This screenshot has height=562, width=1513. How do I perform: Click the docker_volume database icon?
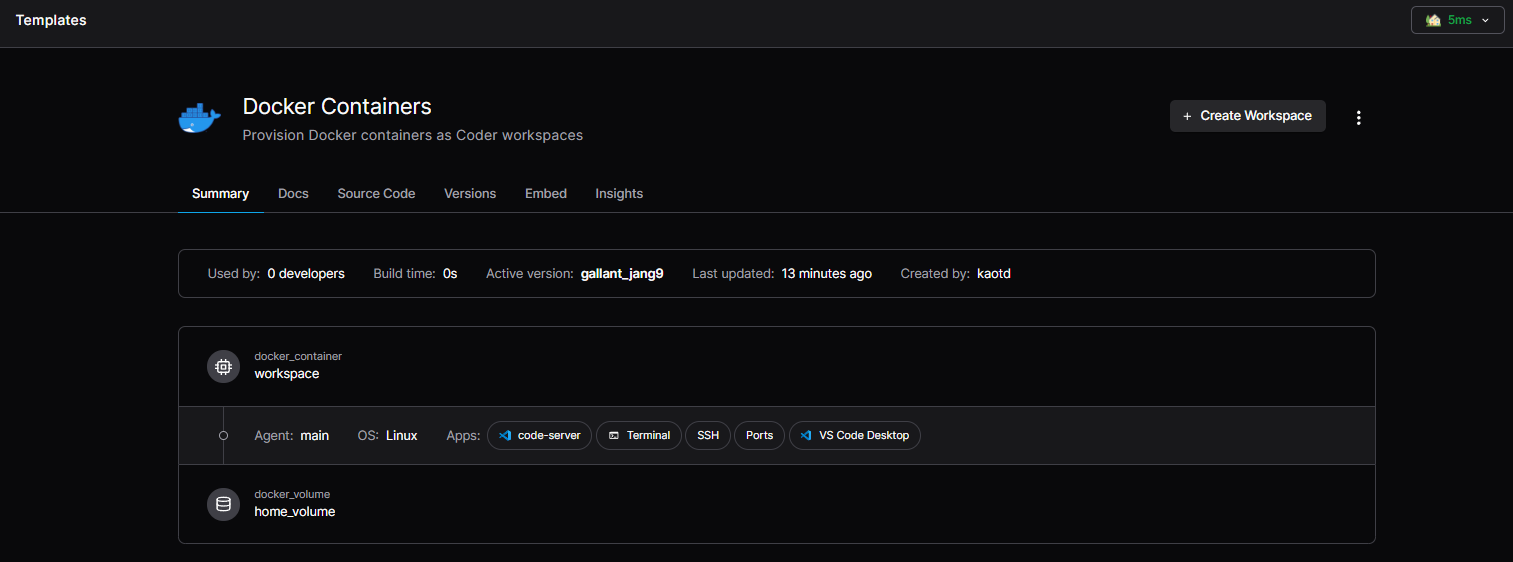(x=223, y=504)
